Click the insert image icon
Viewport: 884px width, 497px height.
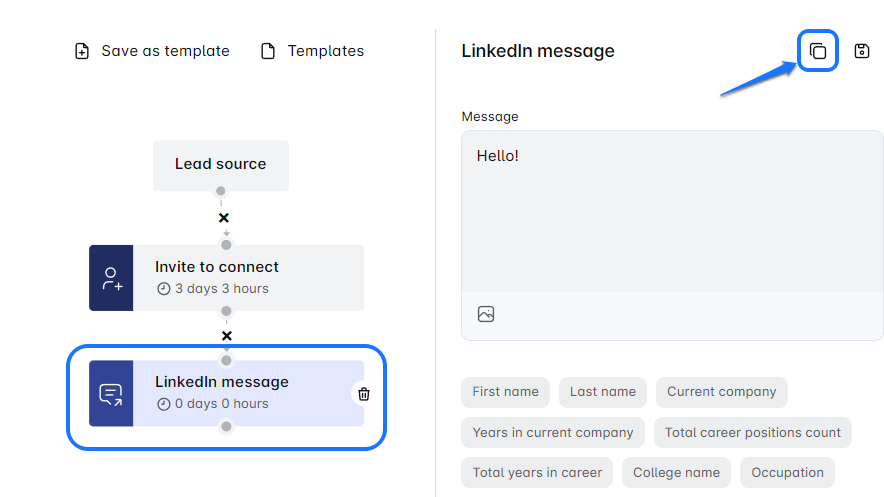(486, 314)
